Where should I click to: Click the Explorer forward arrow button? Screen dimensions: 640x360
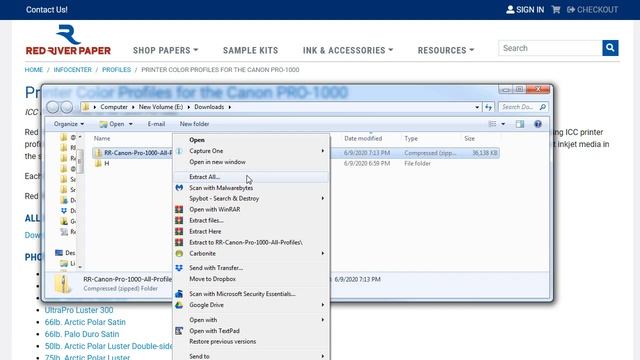[67, 107]
